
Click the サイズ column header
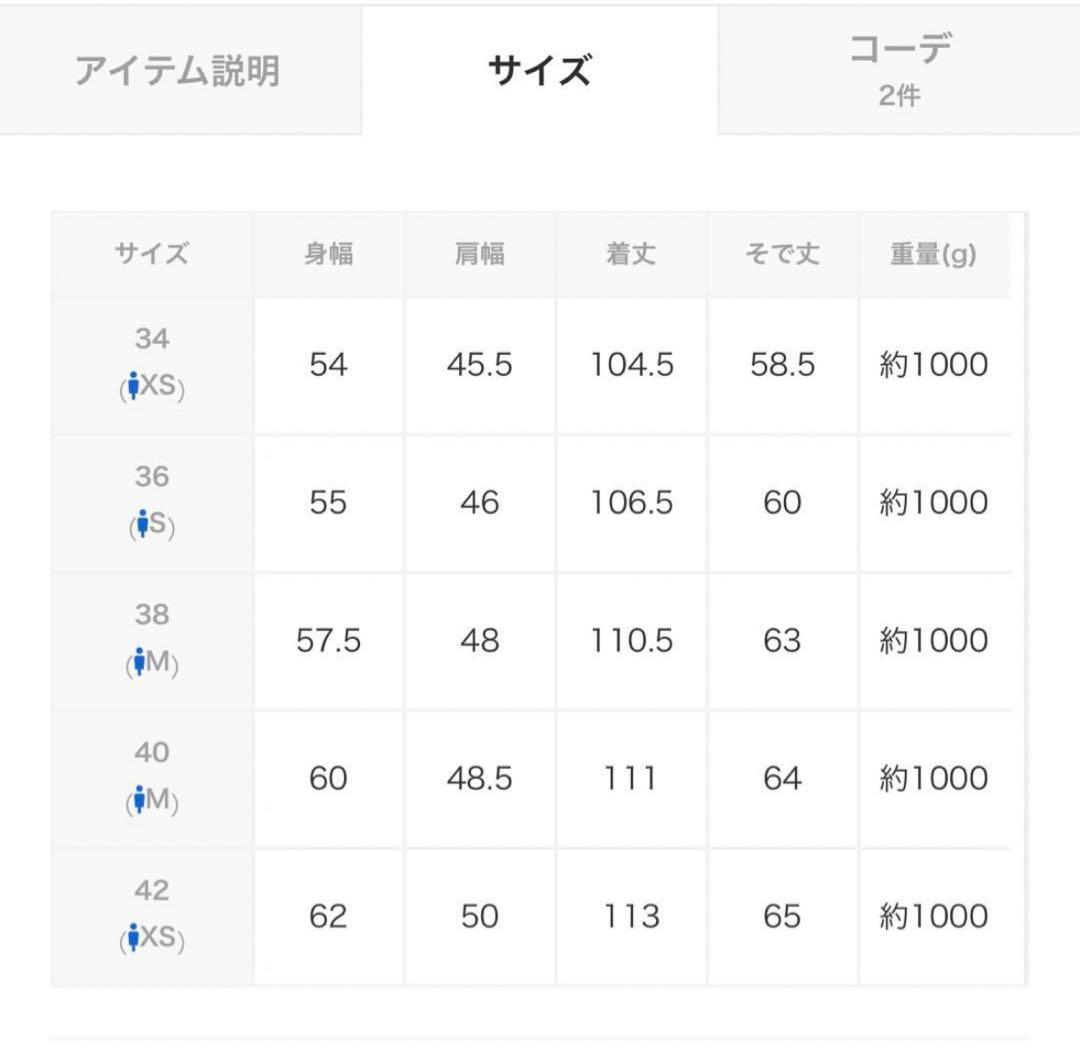[x=152, y=254]
